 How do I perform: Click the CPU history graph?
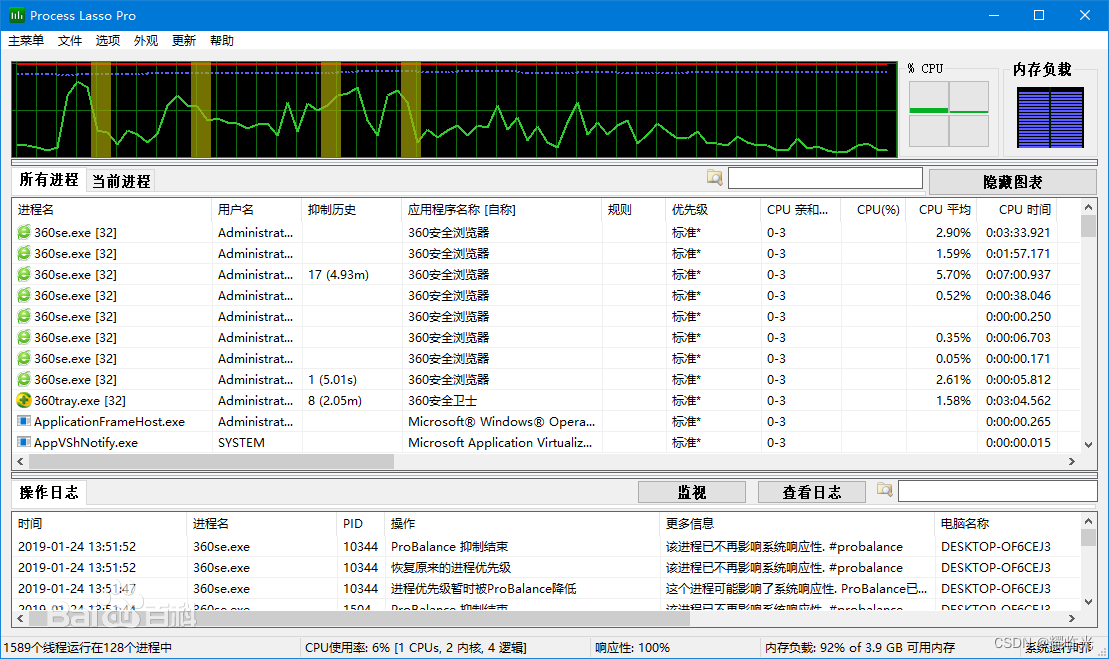click(454, 109)
